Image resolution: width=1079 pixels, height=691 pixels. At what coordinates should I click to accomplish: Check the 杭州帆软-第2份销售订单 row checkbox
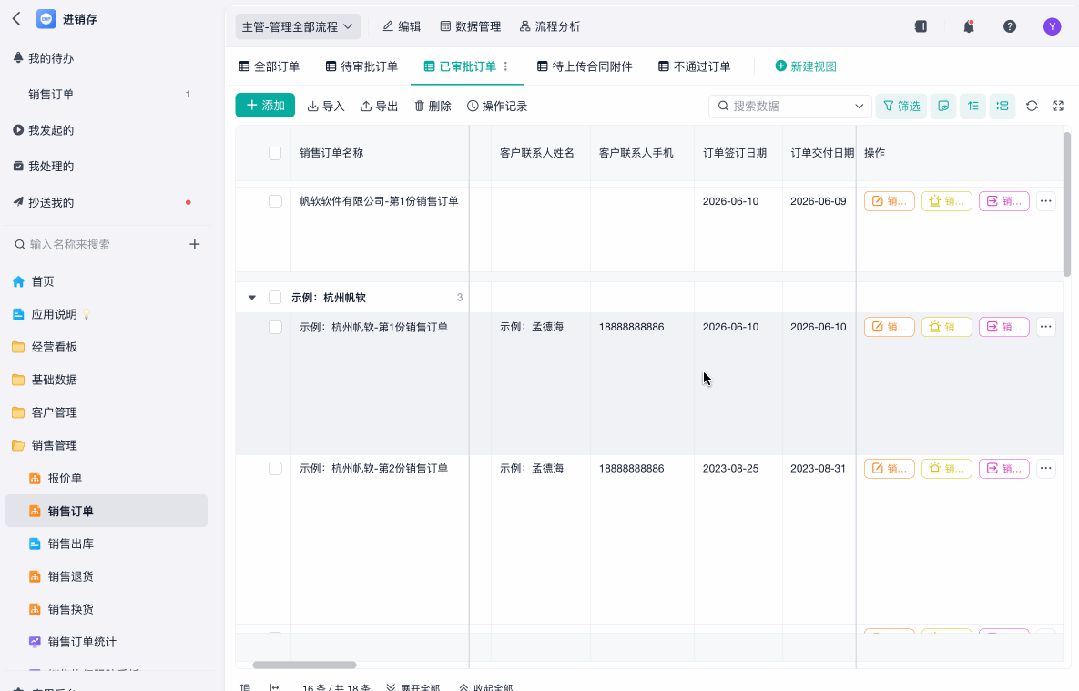pos(275,468)
